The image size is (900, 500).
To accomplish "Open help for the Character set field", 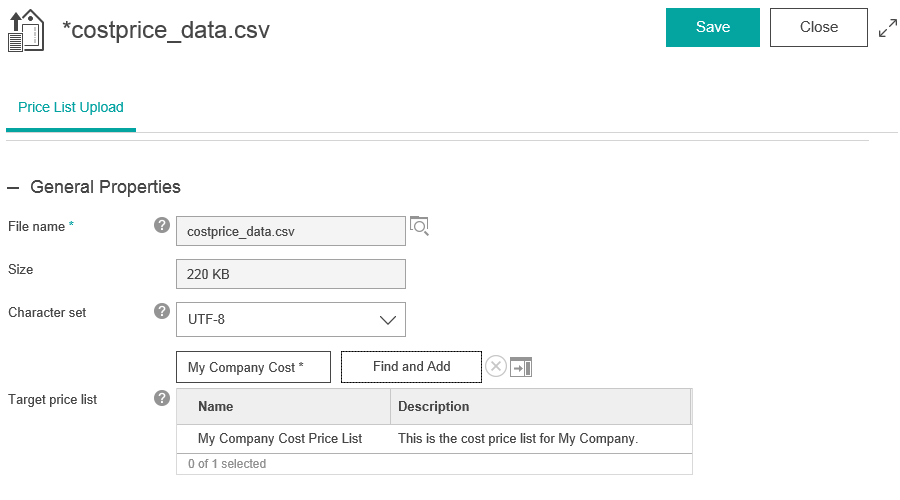I will (162, 311).
